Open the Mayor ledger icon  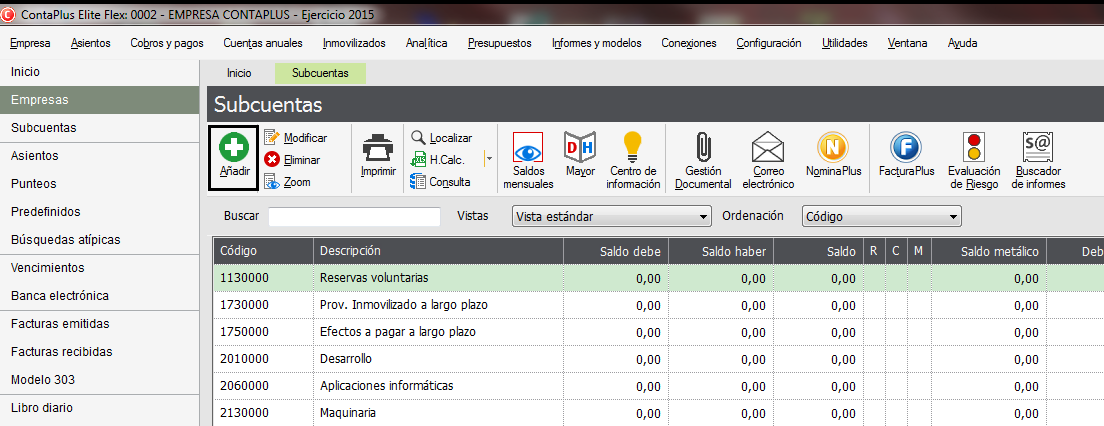pyautogui.click(x=581, y=146)
